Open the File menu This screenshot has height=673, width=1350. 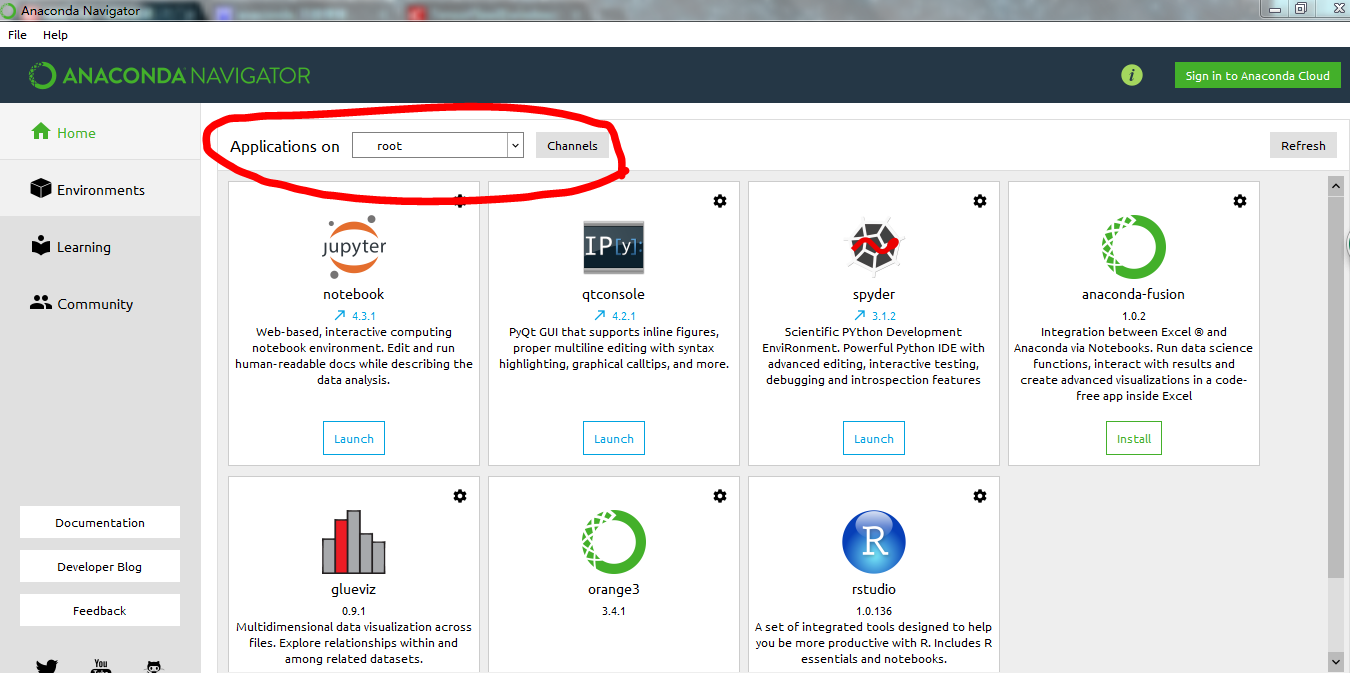coord(17,35)
